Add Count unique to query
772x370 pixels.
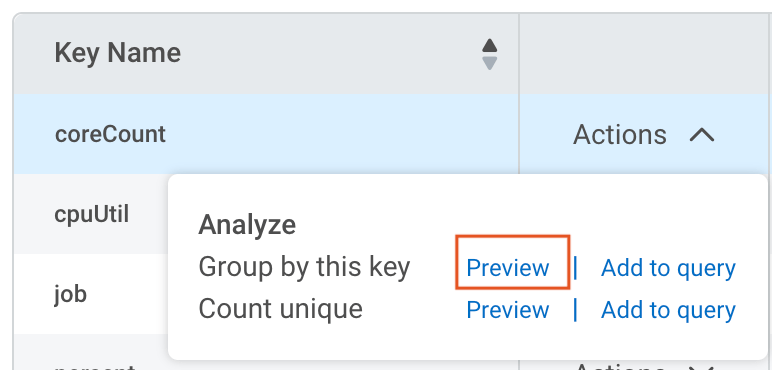coord(668,310)
